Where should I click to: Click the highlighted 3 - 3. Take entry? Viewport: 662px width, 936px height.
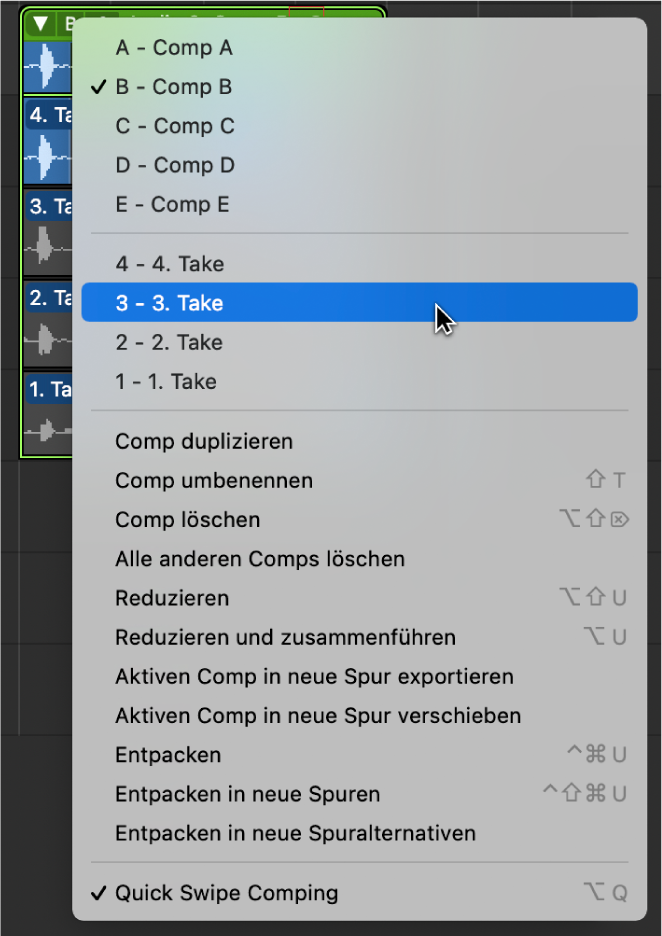[168, 302]
